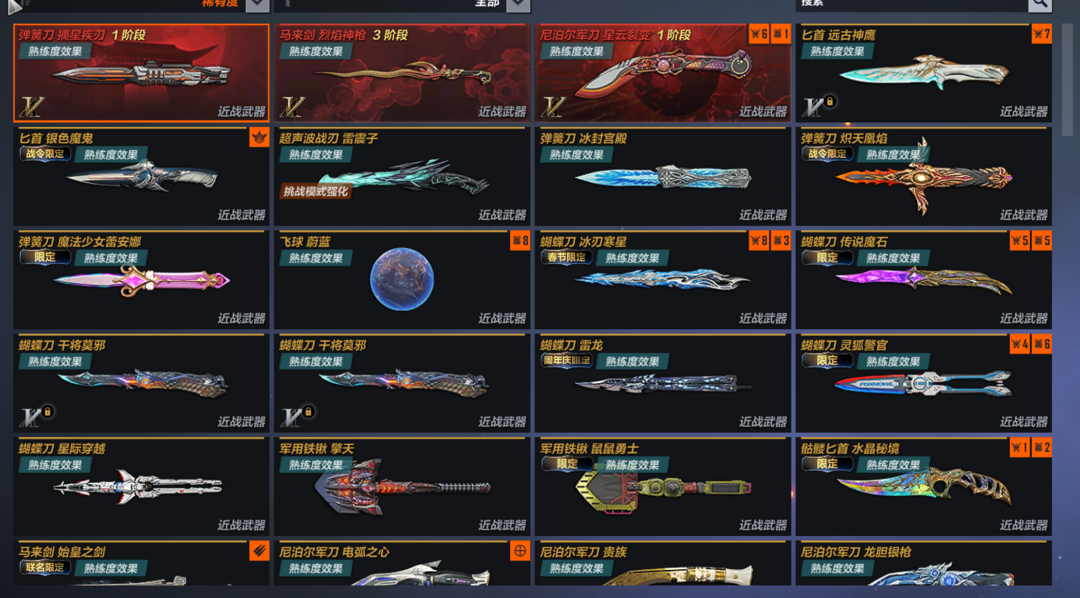Image resolution: width=1080 pixels, height=598 pixels.
Task: Select the 军用铁锹 鼠鼠勇士 shovel card
Action: coord(663,486)
